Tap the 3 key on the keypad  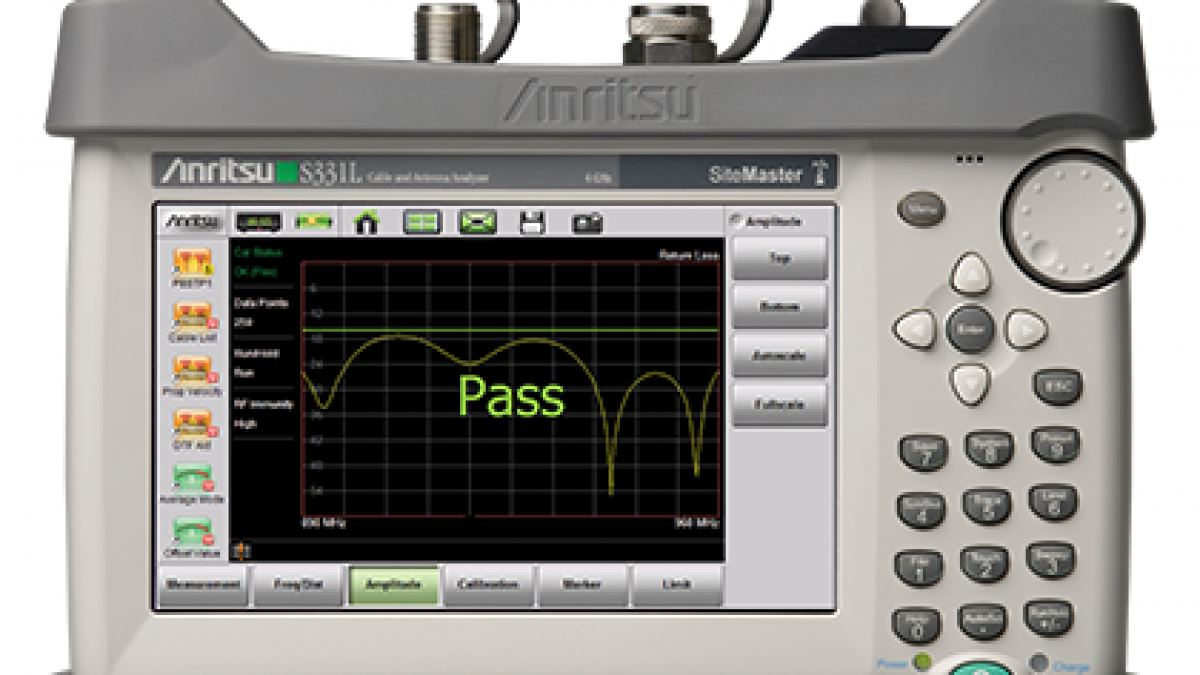(x=1049, y=560)
